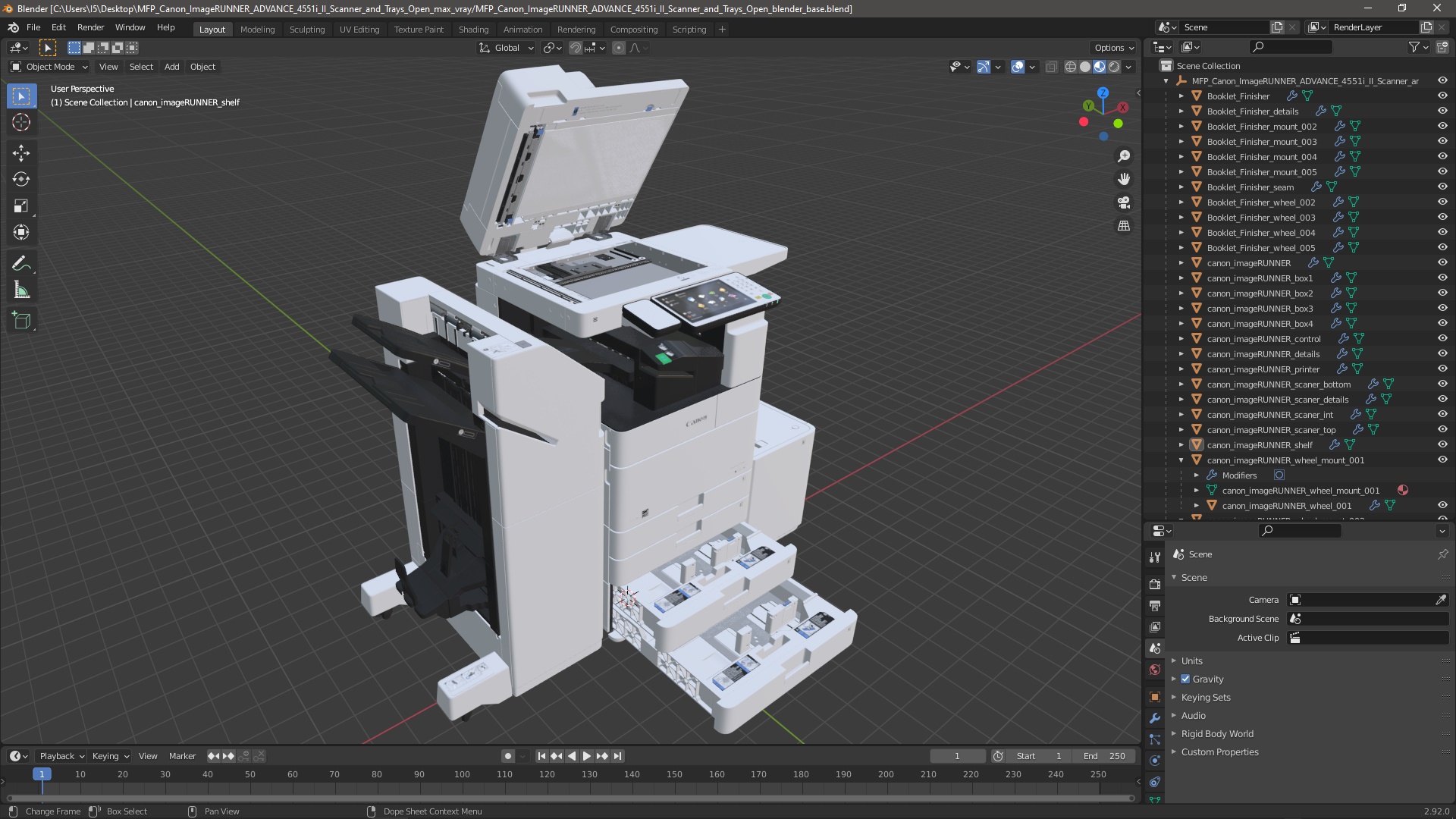Choose the Scale tool
The height and width of the screenshot is (819, 1456).
[x=21, y=206]
